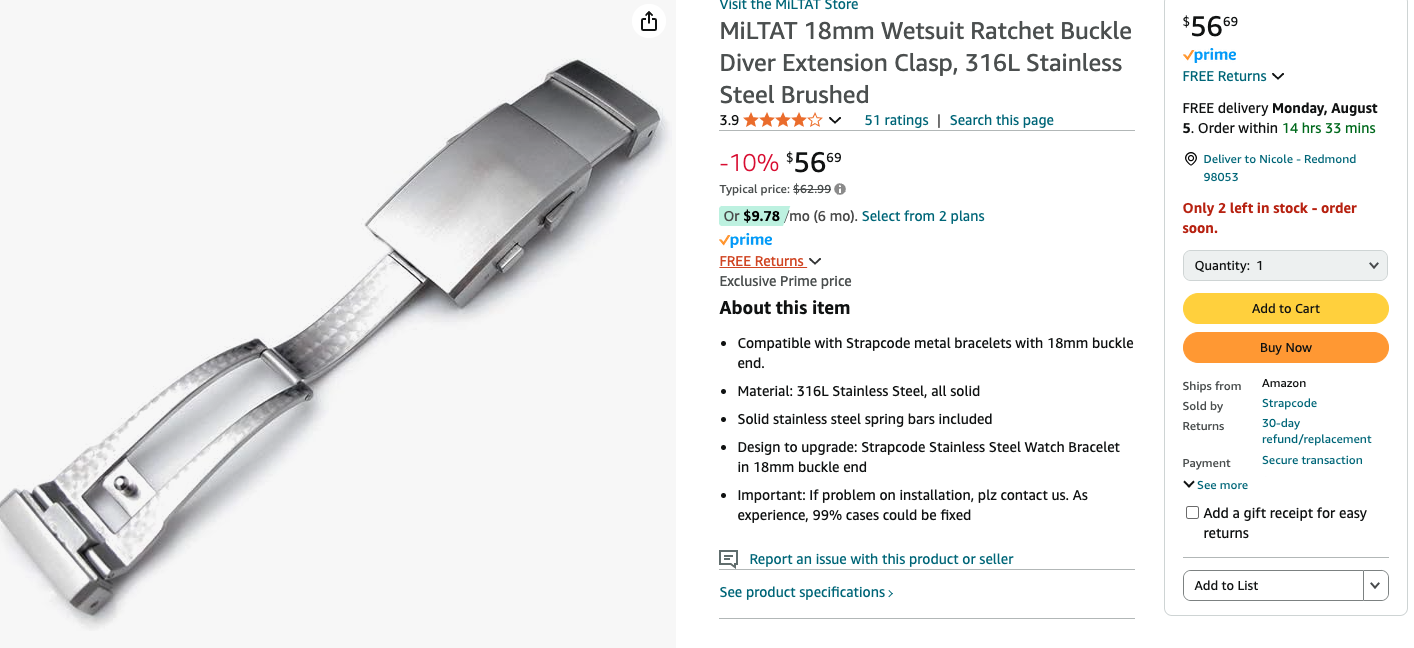The width and height of the screenshot is (1414, 648).
Task: Tick the gift receipt checkbox
Action: coord(1192,513)
